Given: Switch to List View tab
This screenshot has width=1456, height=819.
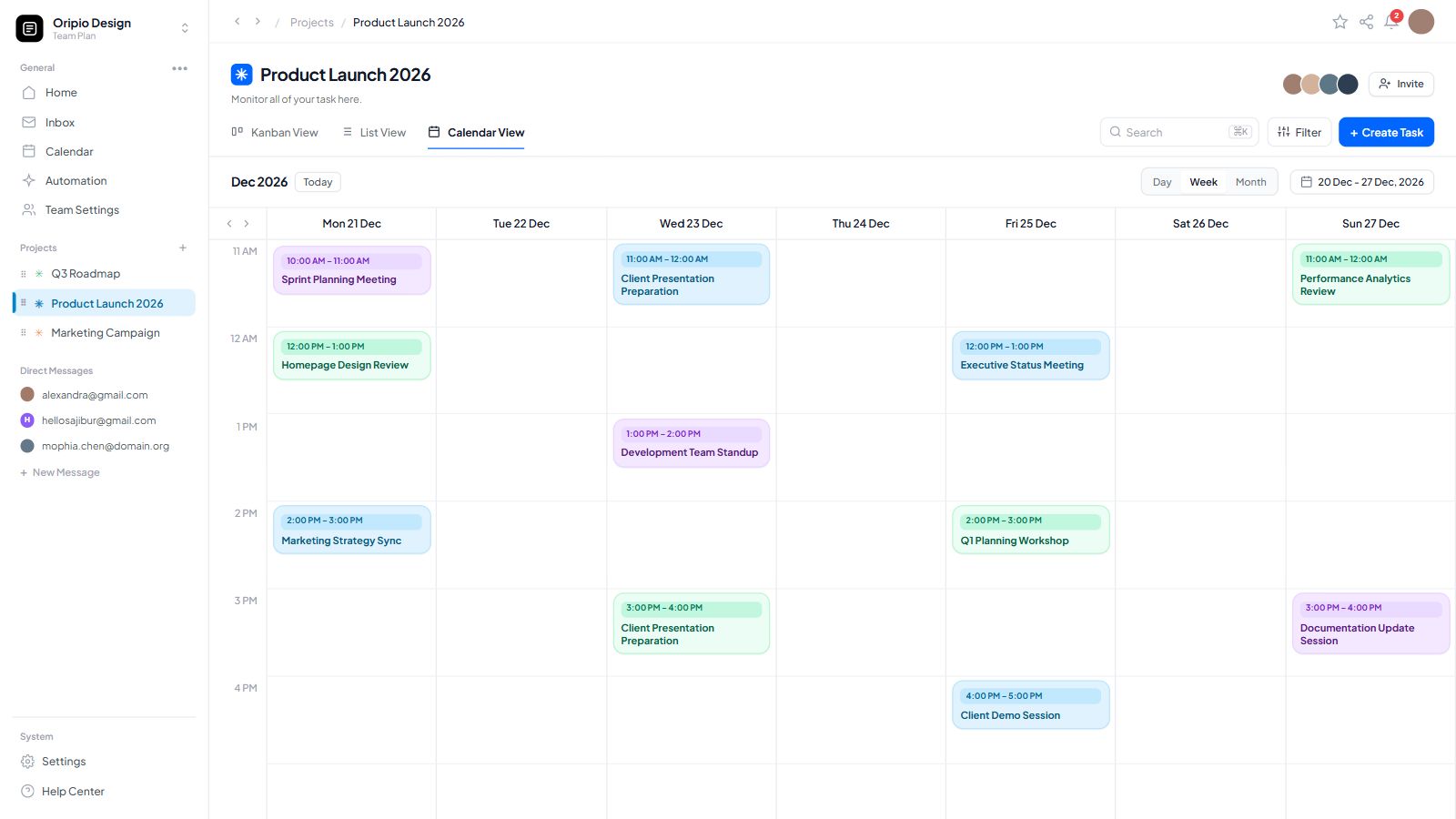Looking at the screenshot, I should click(374, 133).
